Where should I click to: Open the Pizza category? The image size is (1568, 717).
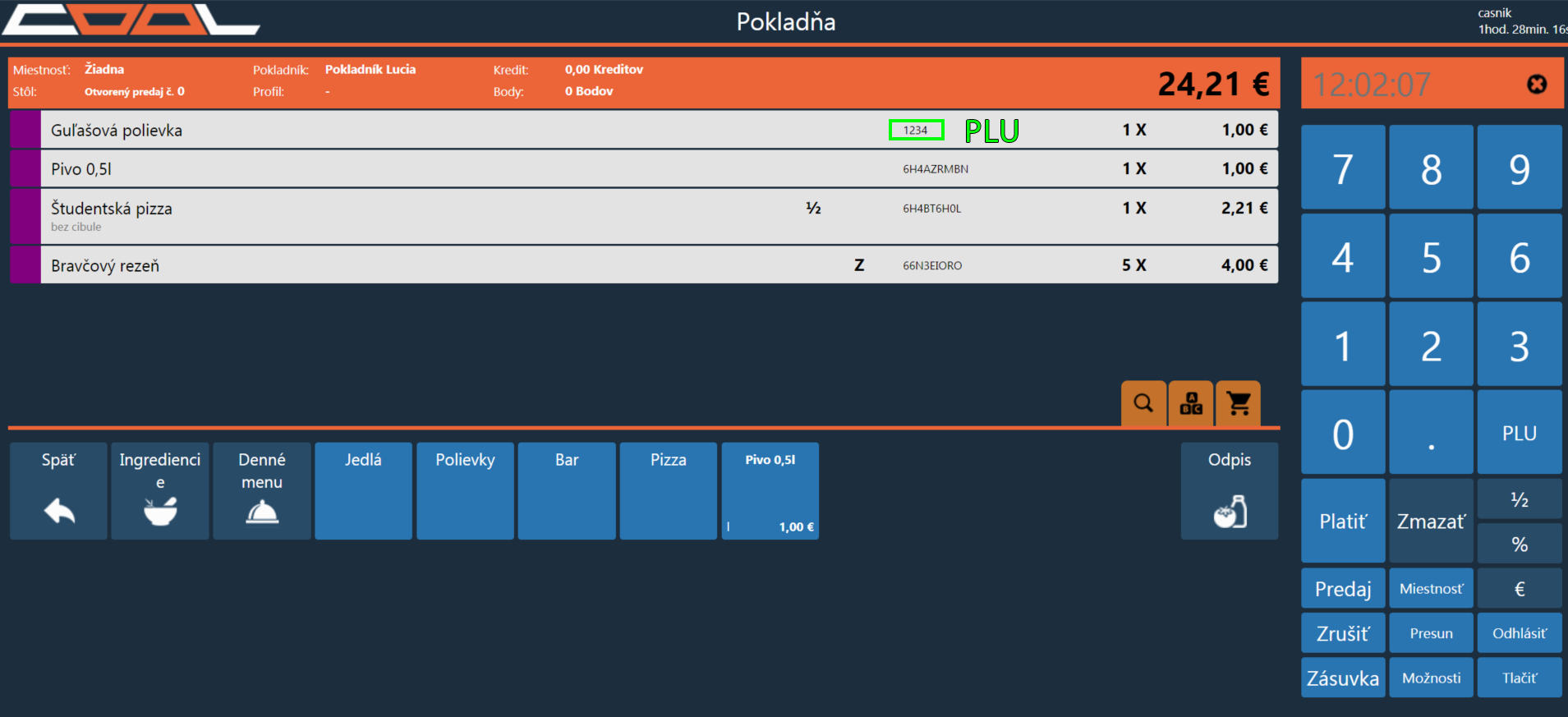coord(668,491)
